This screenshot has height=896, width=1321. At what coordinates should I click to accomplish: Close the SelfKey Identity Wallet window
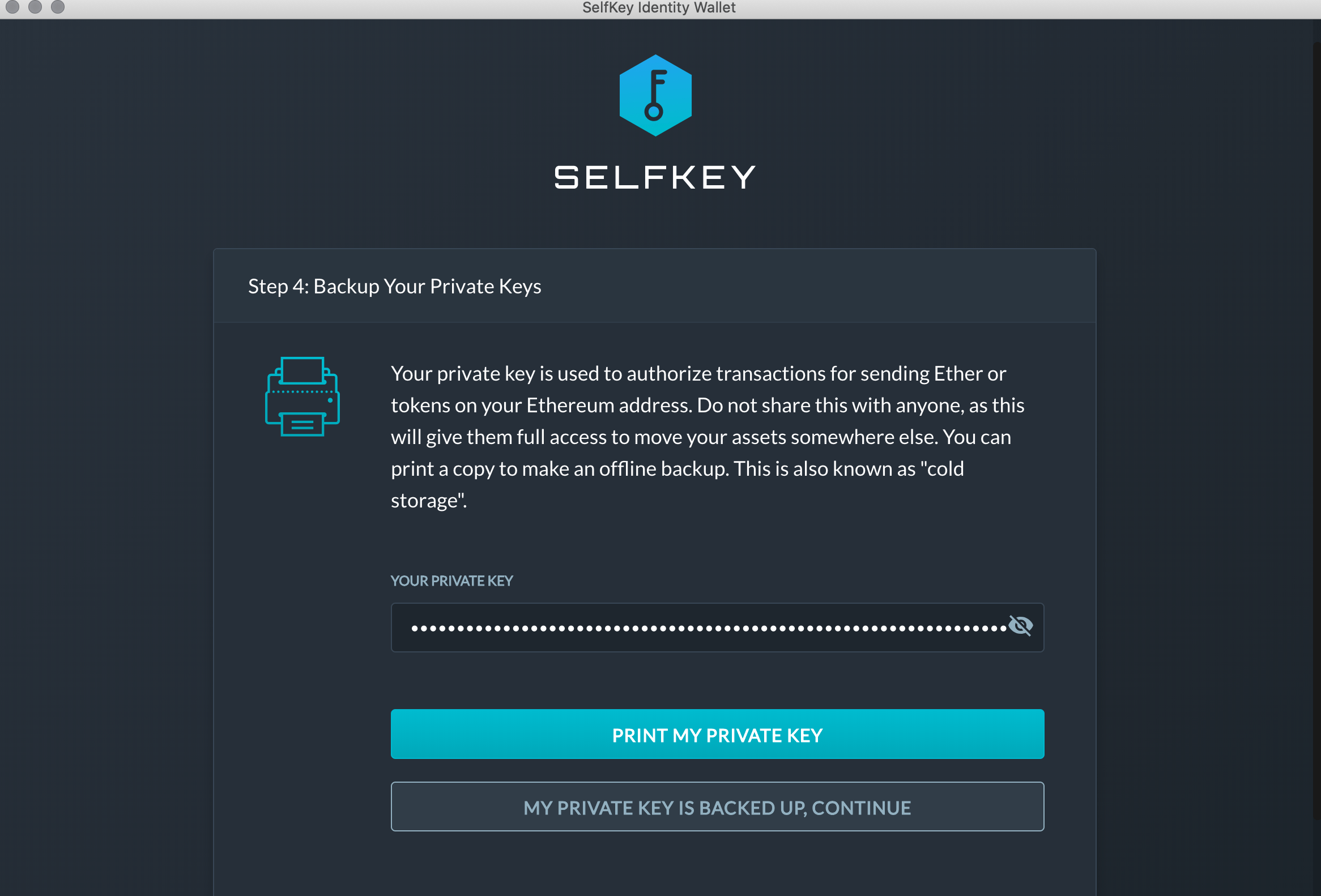click(12, 7)
